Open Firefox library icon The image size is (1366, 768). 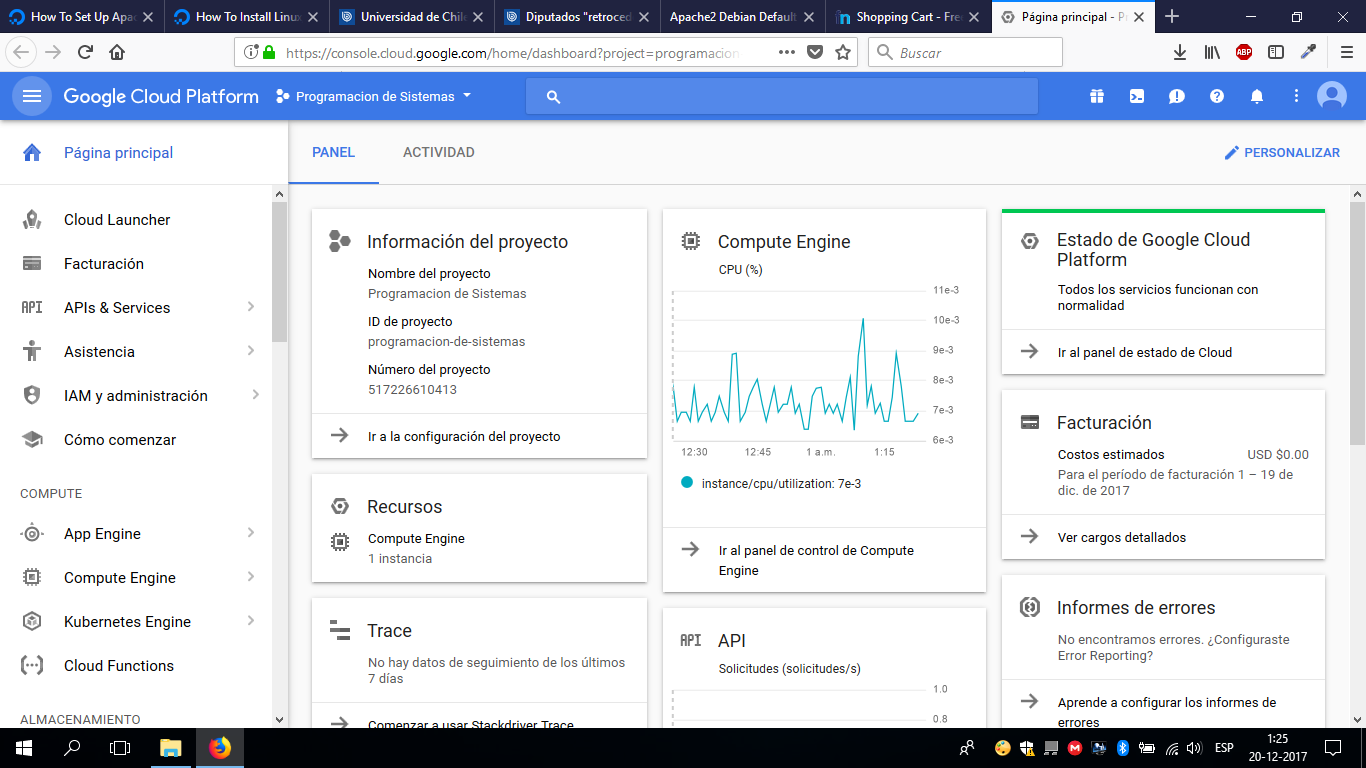pos(1212,53)
